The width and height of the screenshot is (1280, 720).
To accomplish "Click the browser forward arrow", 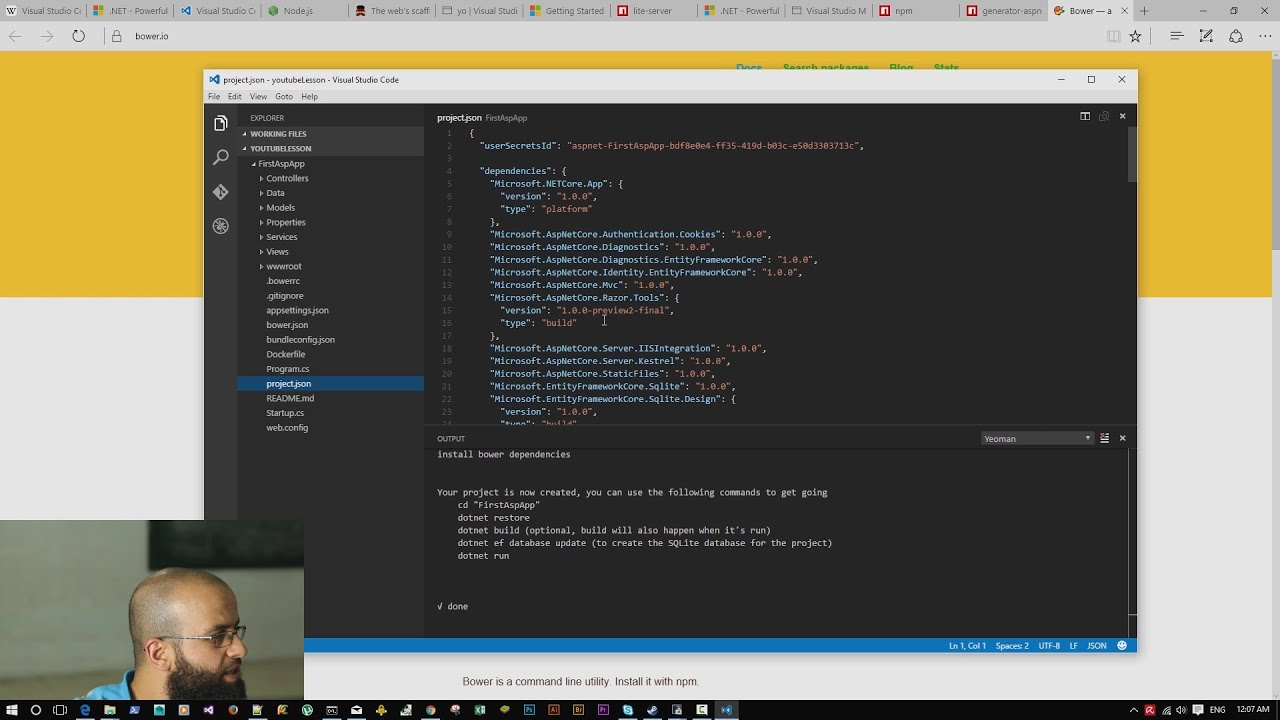I will (x=47, y=36).
